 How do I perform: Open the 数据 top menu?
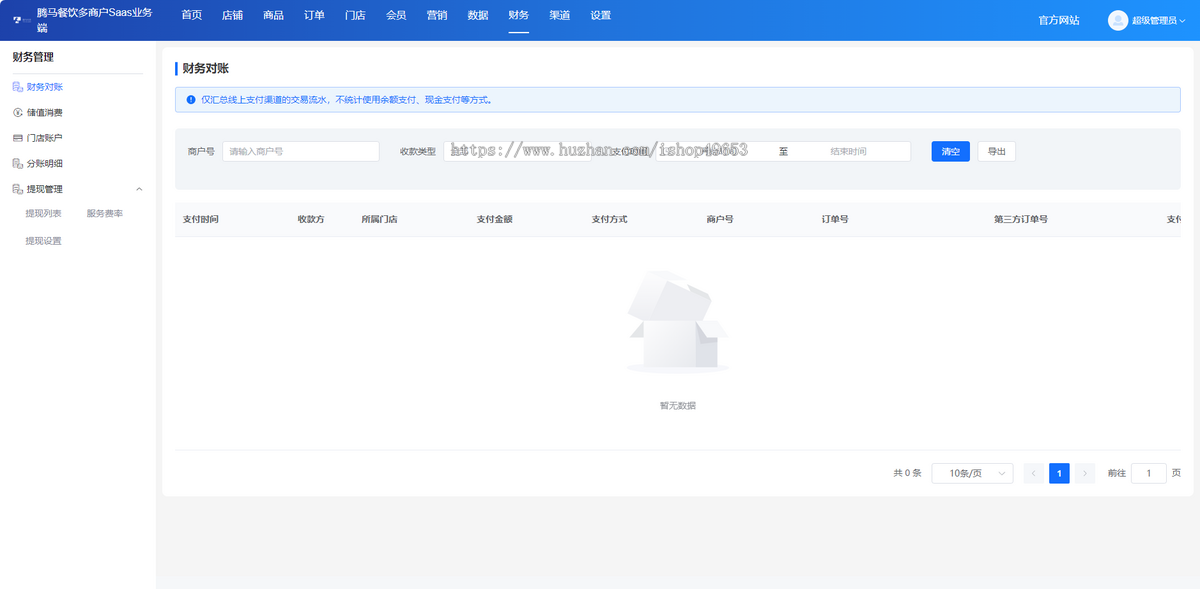pyautogui.click(x=478, y=15)
